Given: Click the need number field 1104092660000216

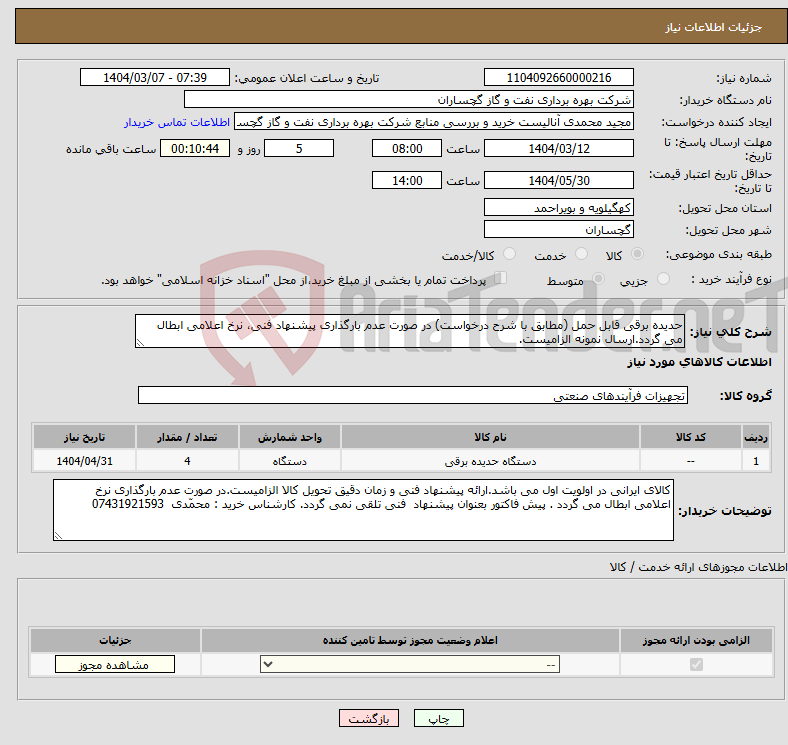Looking at the screenshot, I should coord(559,78).
